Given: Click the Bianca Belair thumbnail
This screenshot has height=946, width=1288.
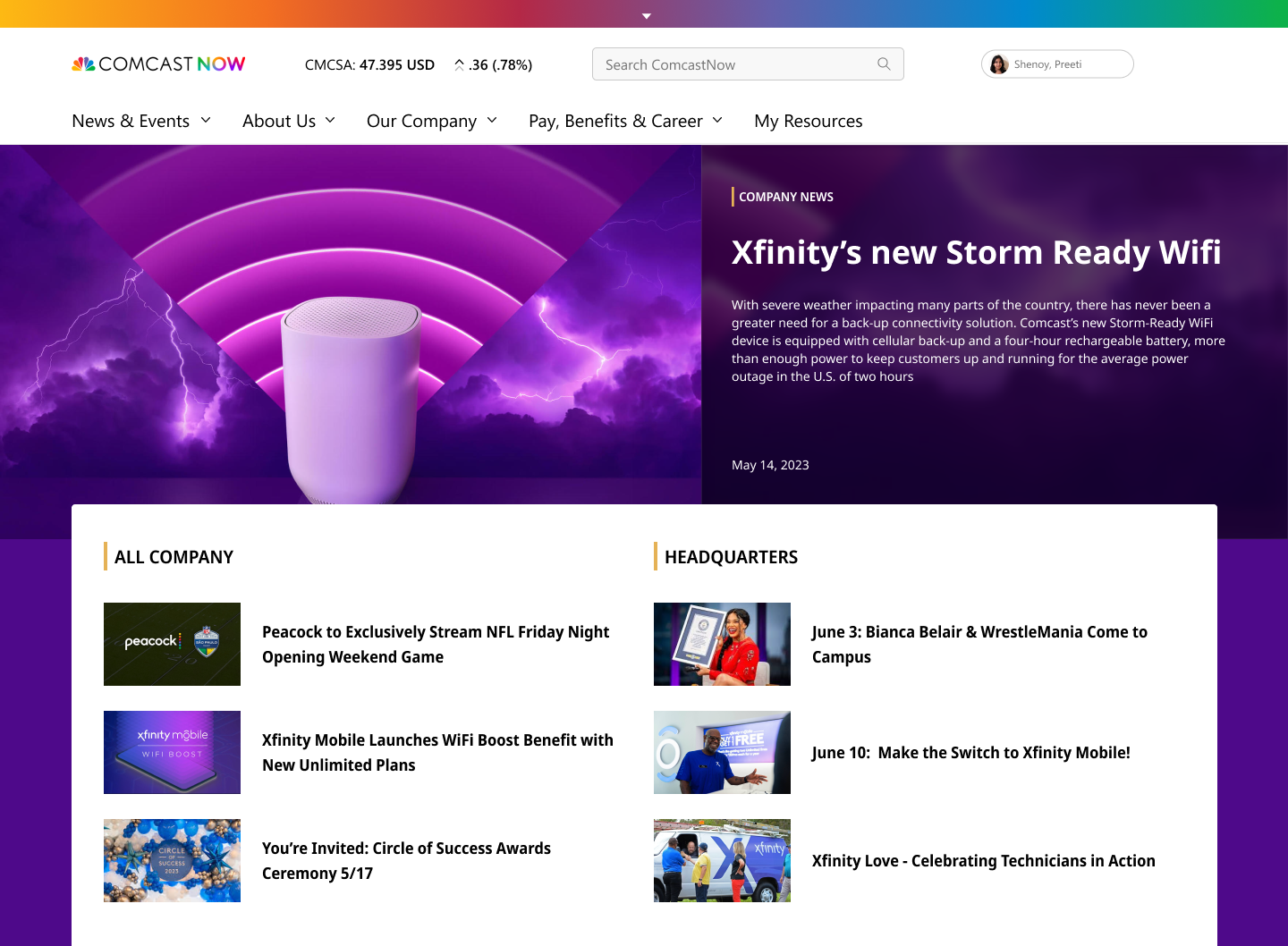Looking at the screenshot, I should 722,644.
